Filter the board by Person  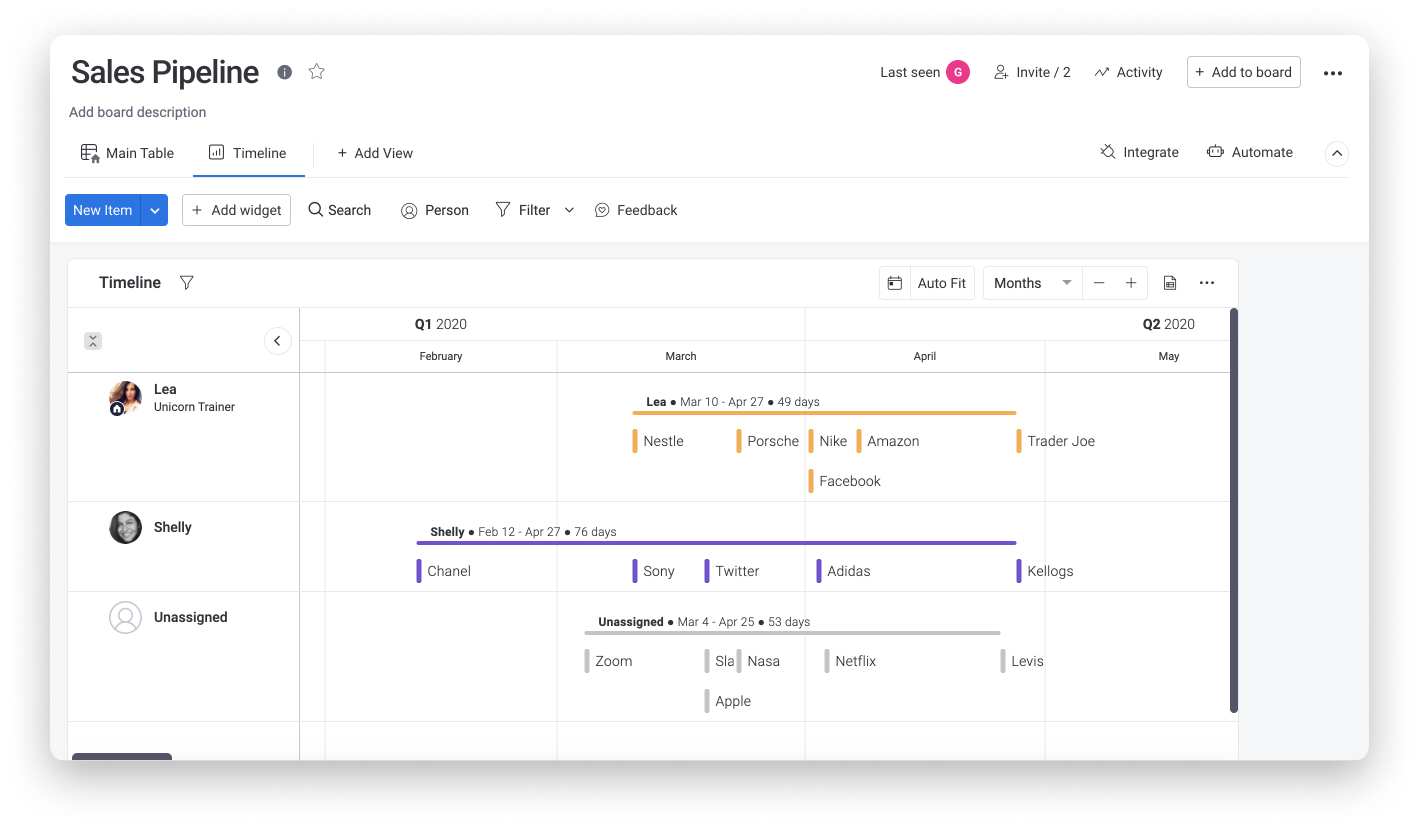pos(435,210)
